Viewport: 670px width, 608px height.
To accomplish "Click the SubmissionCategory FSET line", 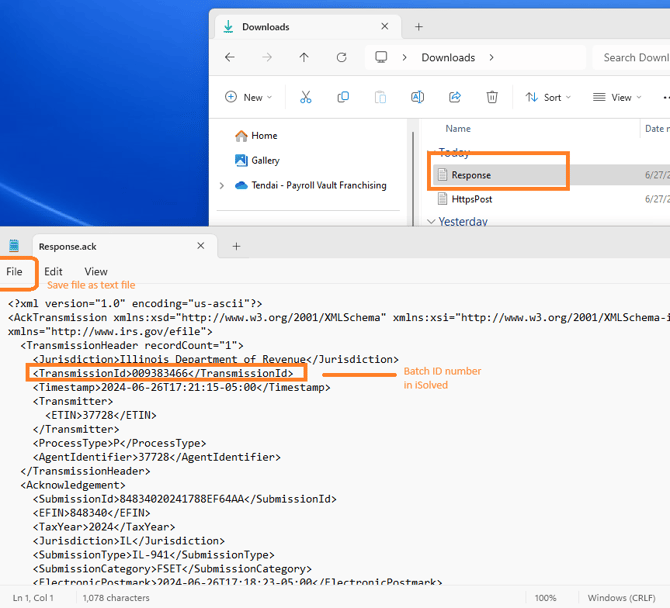I will 172,569.
